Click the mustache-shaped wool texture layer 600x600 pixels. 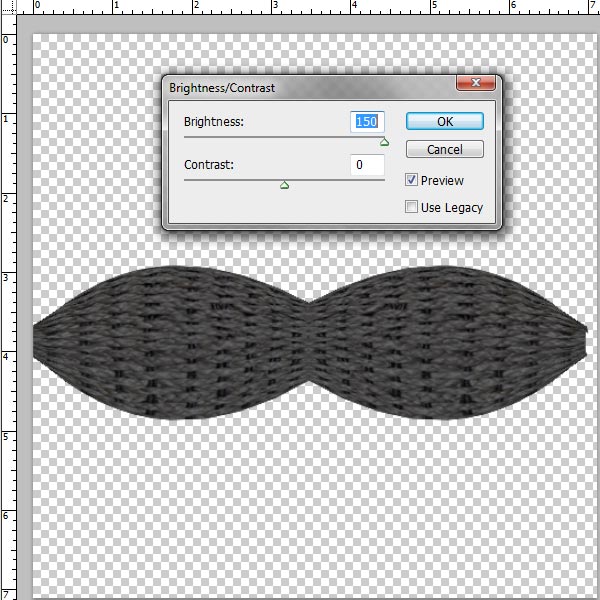(309, 342)
